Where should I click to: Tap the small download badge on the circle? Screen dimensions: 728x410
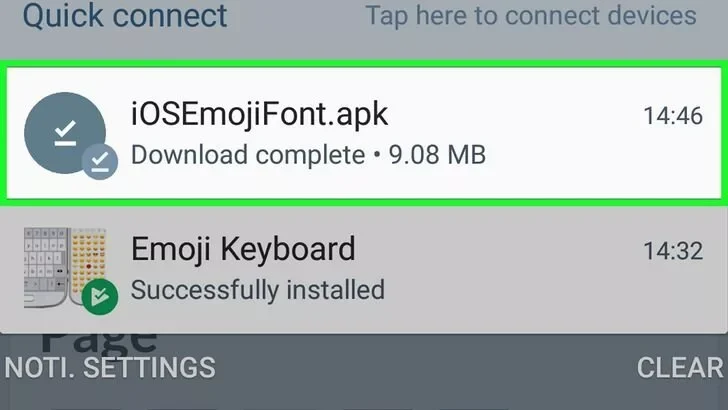coord(99,161)
